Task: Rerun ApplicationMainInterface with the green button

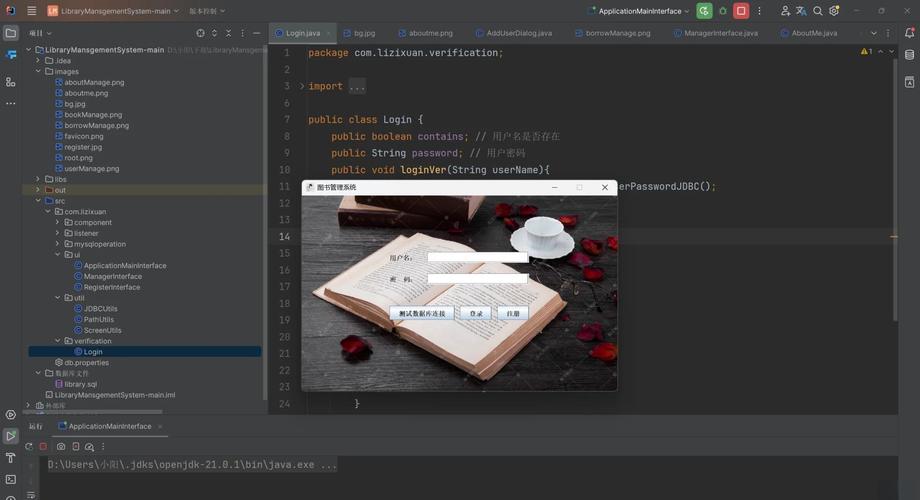Action: pos(705,11)
